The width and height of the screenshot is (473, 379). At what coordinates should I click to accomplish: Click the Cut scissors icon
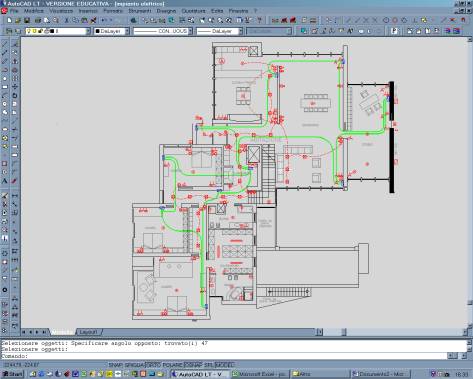click(x=66, y=21)
